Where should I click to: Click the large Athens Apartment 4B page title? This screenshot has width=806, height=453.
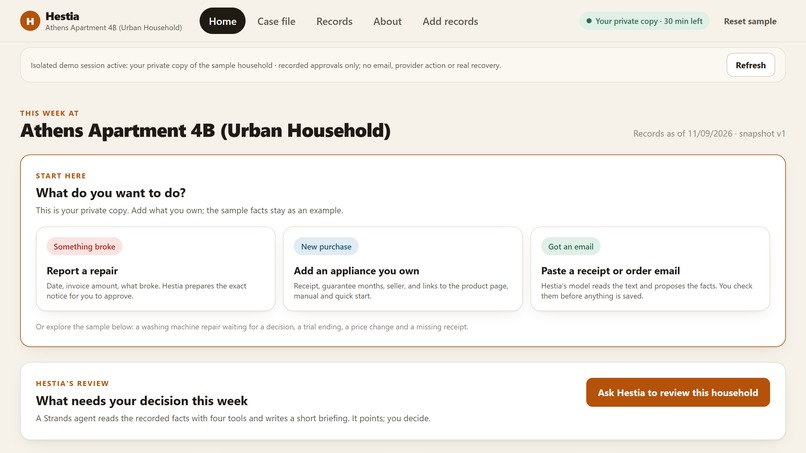tap(205, 131)
